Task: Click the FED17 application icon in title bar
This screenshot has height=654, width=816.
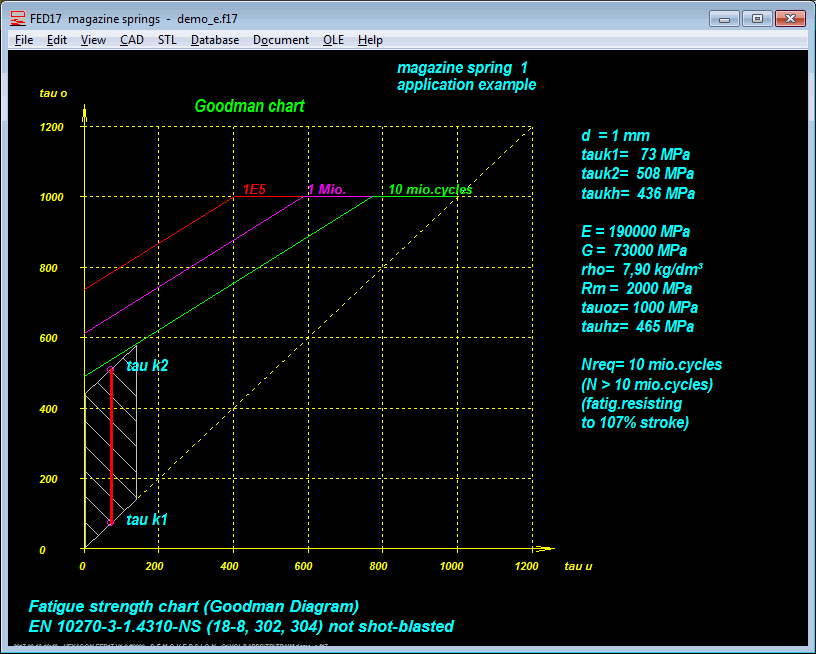Action: point(17,18)
